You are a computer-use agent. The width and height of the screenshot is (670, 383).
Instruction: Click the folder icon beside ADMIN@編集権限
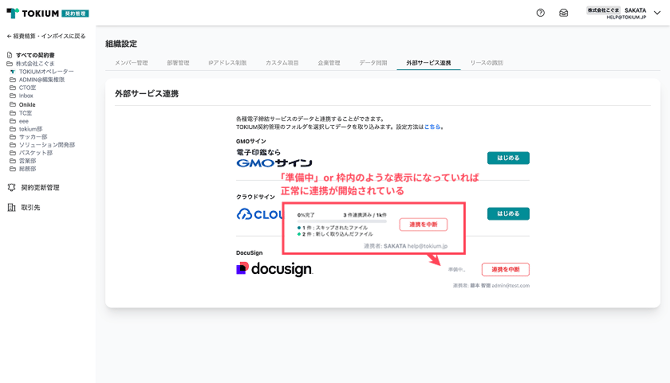13,80
